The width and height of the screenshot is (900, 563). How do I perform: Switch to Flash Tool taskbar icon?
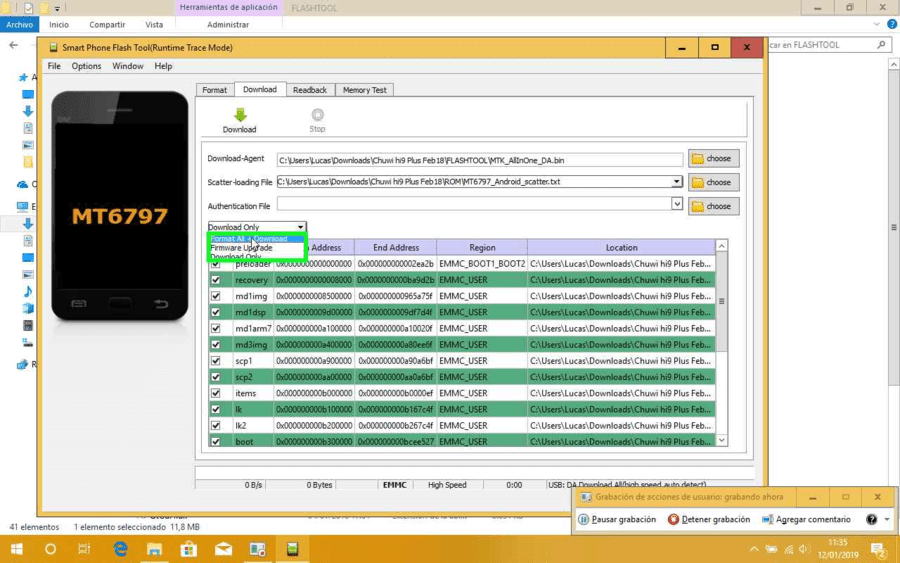pyautogui.click(x=293, y=549)
